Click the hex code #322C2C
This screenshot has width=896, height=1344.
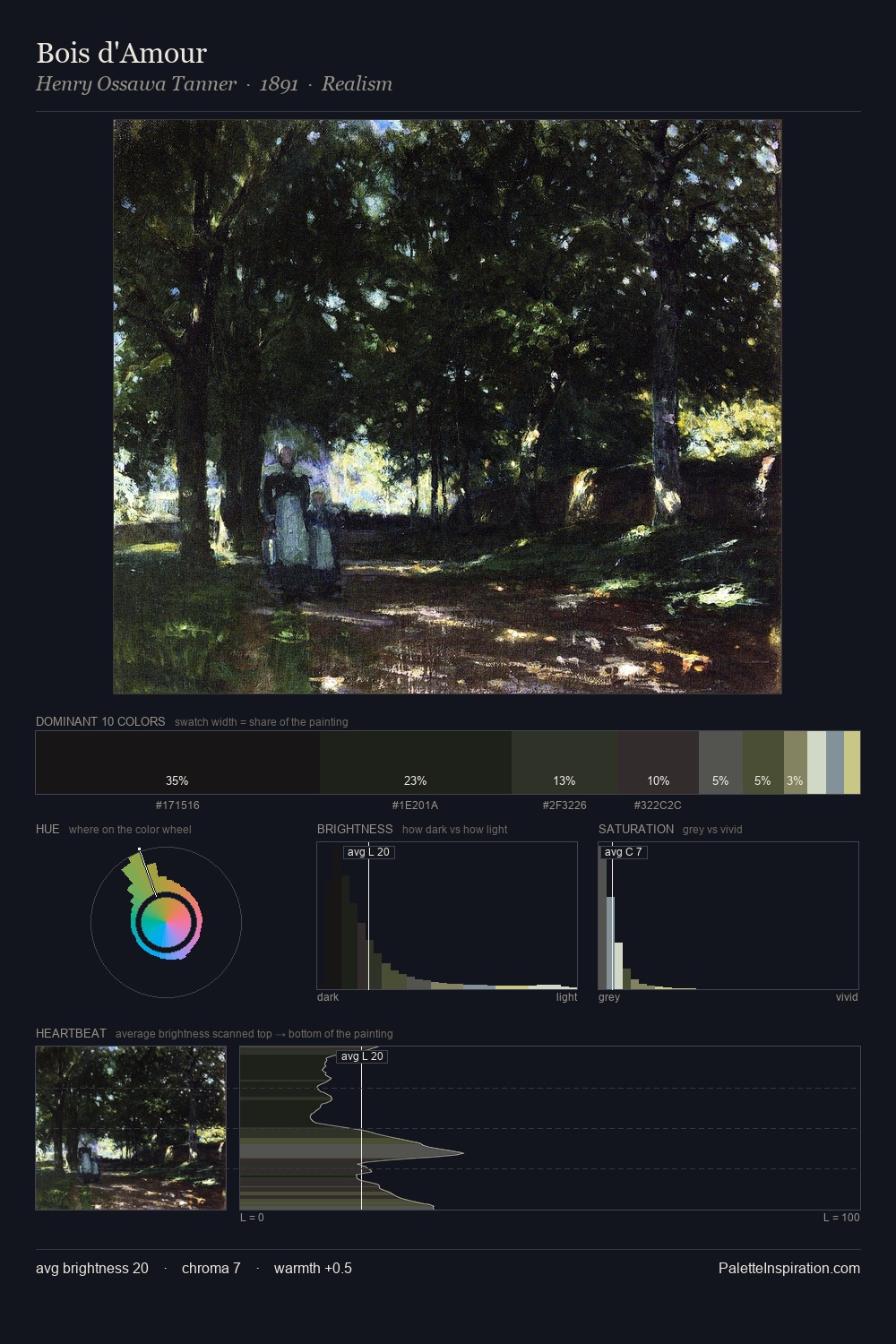(658, 806)
